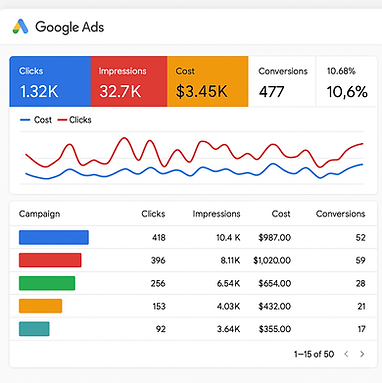Click the 92 clicks cell

161,329
